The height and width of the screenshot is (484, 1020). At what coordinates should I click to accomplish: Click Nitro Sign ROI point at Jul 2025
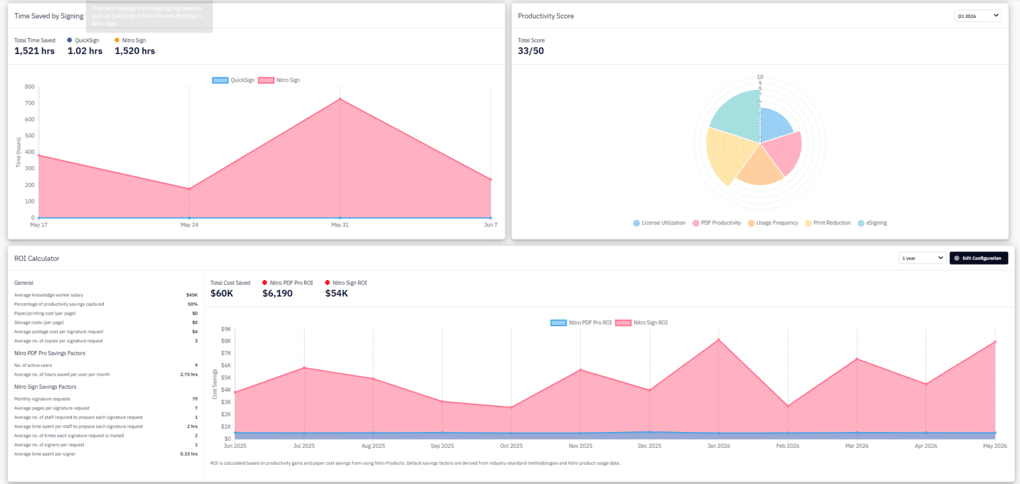coord(304,368)
